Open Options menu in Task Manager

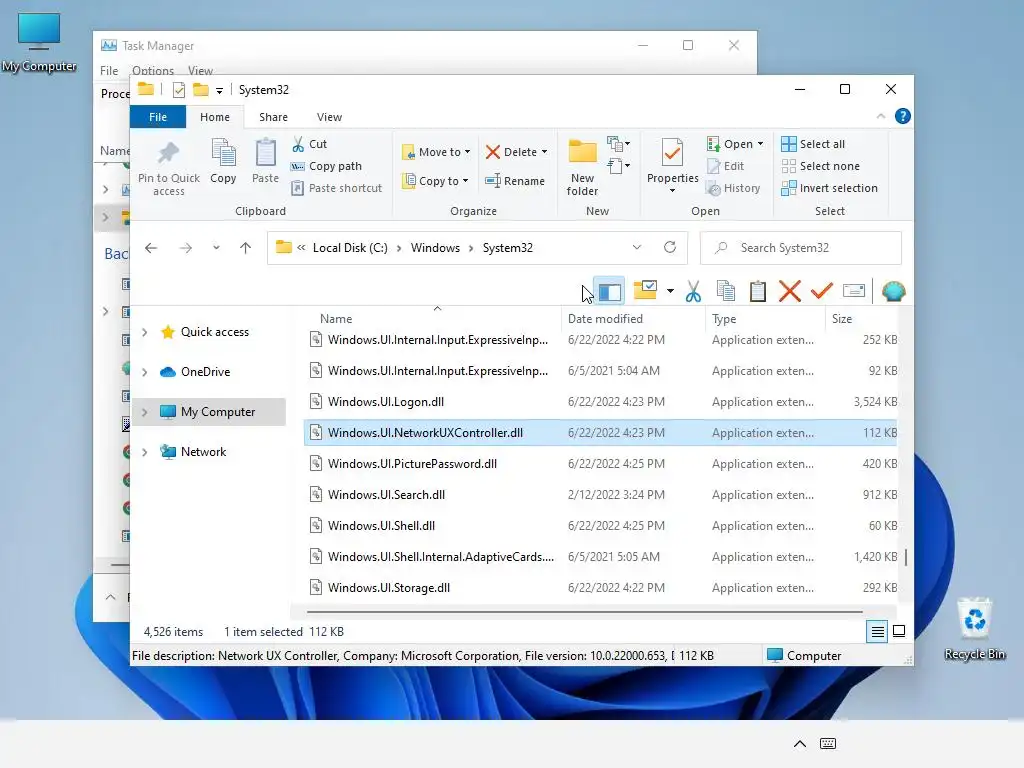[153, 71]
